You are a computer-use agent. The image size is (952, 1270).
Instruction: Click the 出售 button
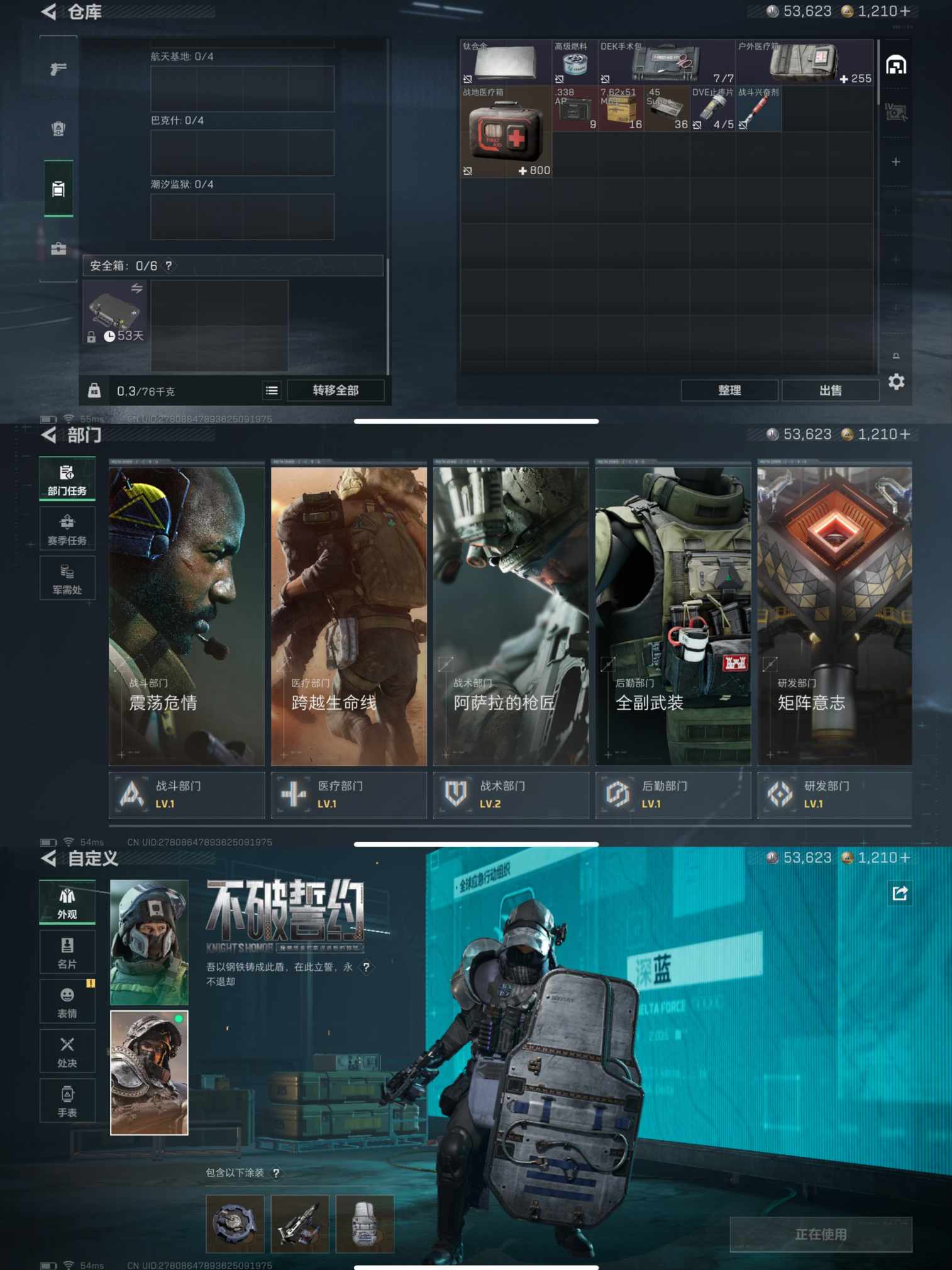pos(830,390)
